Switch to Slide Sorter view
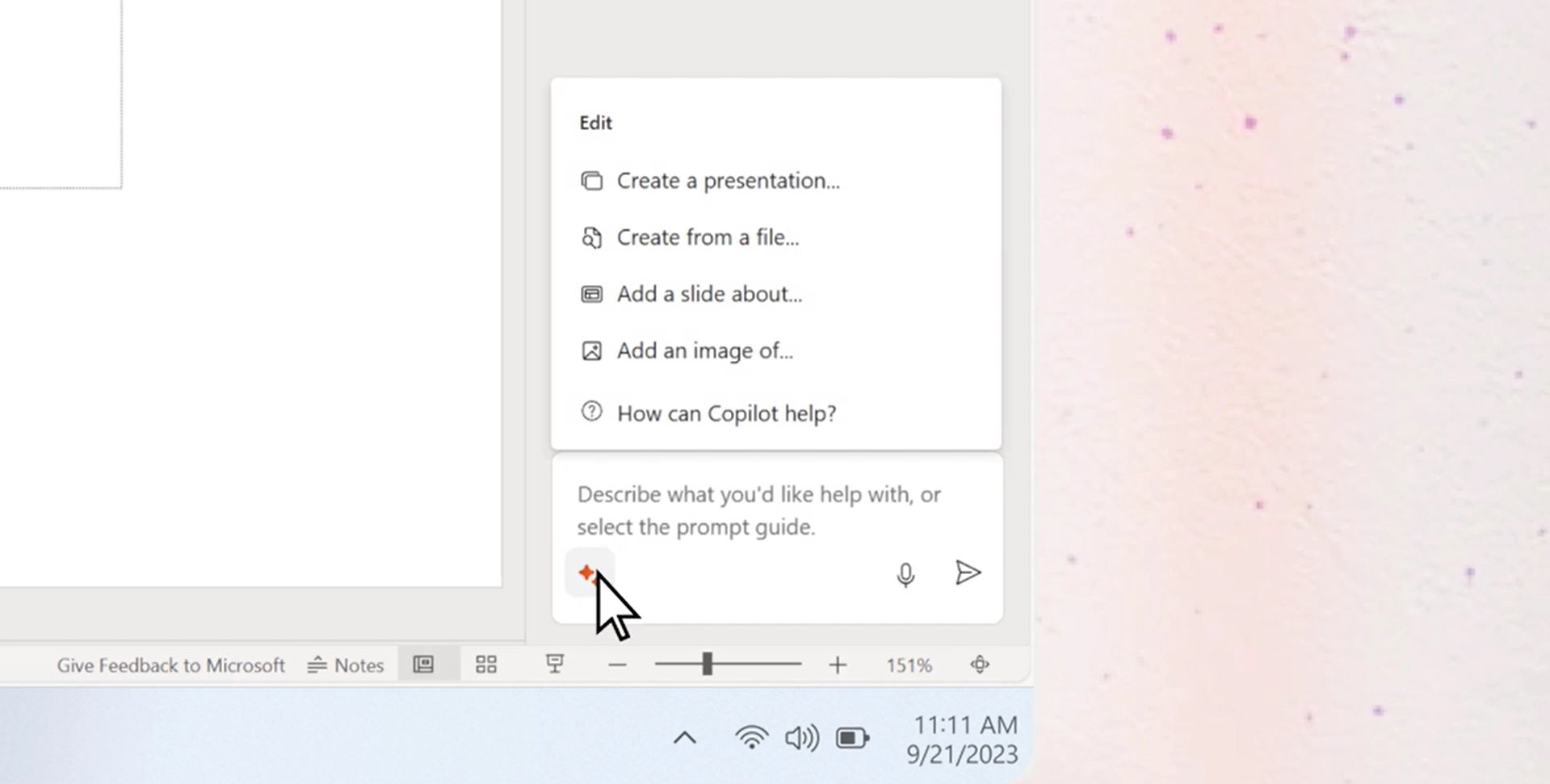Viewport: 1550px width, 784px height. click(486, 665)
